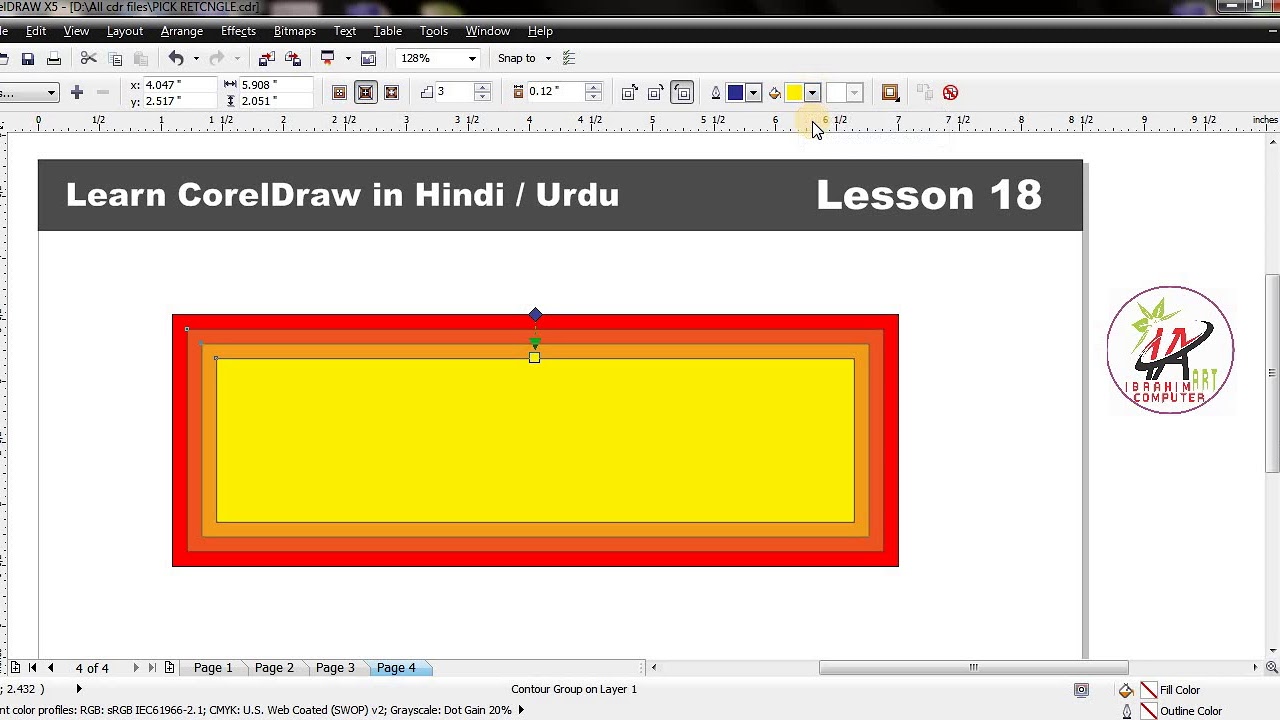This screenshot has height=720, width=1280.
Task: Click the white end fill color swatch
Action: tap(836, 93)
